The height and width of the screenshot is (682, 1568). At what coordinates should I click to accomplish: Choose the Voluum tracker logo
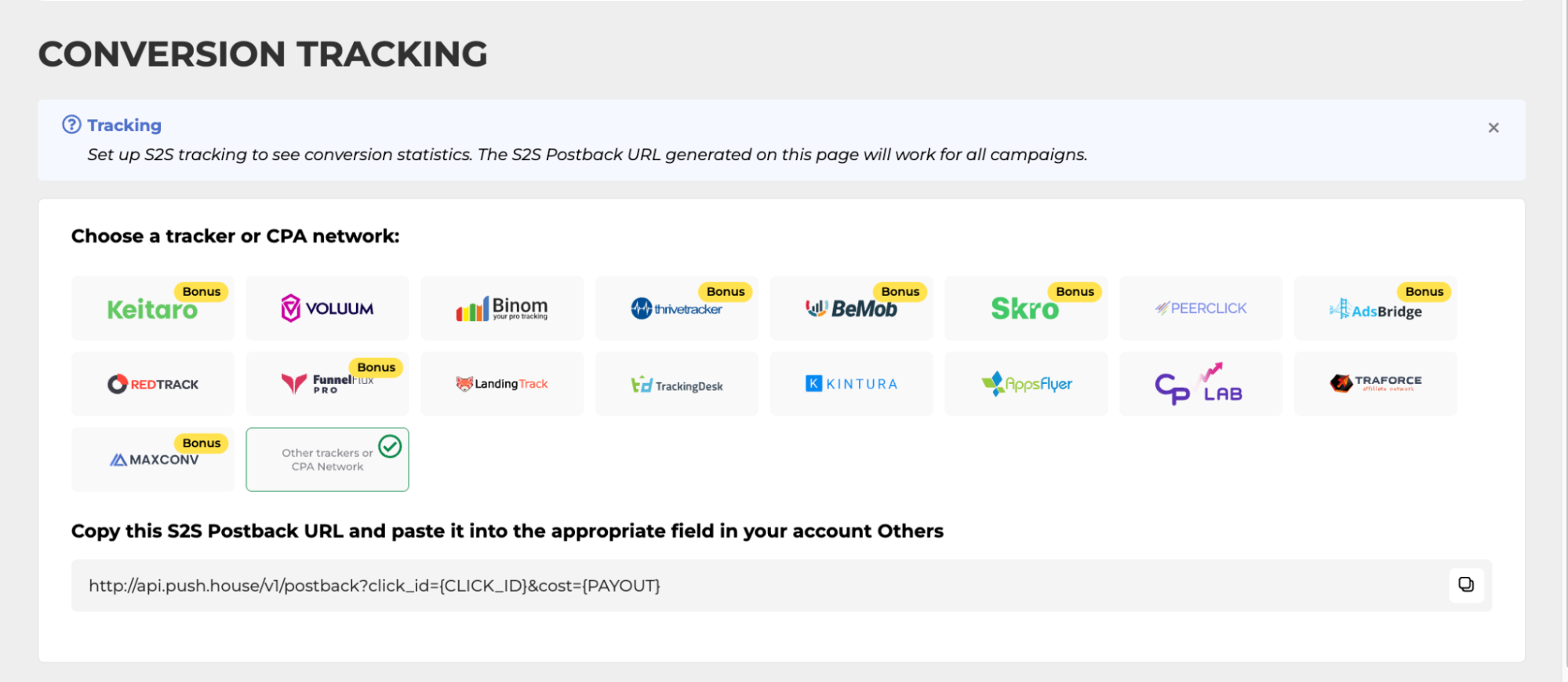pyautogui.click(x=327, y=308)
